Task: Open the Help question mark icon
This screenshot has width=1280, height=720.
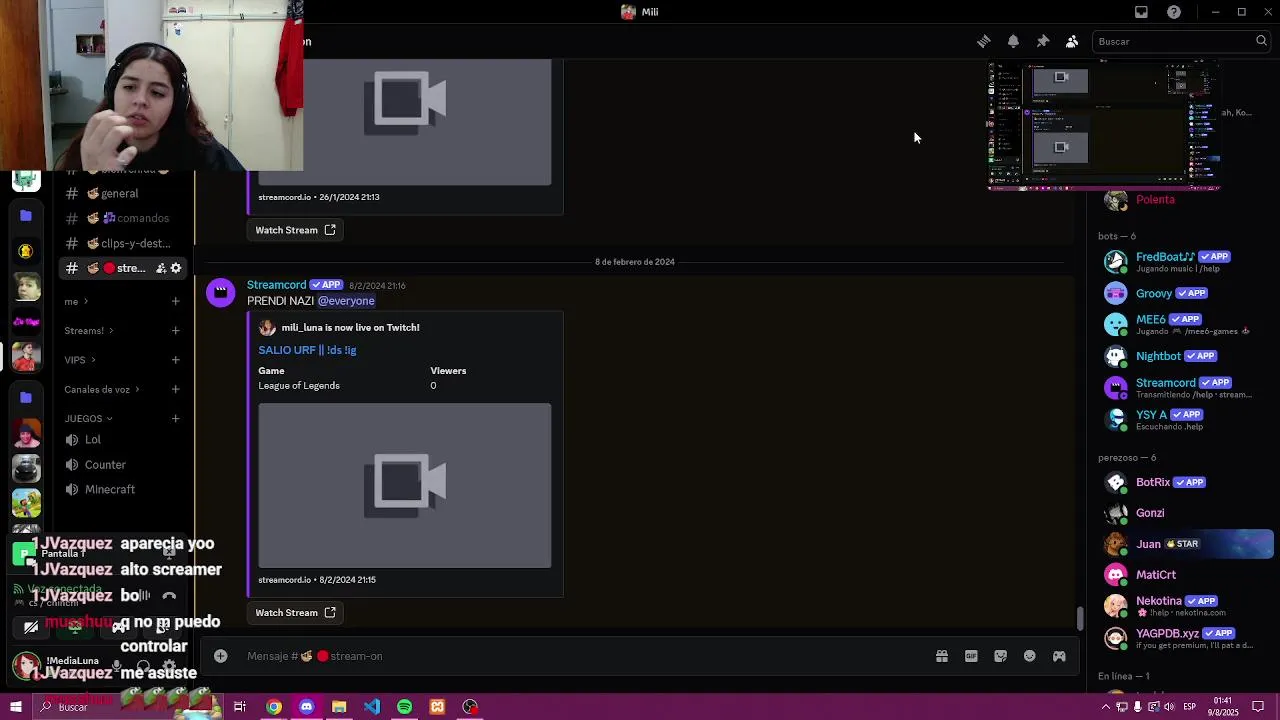Action: coord(1174,12)
